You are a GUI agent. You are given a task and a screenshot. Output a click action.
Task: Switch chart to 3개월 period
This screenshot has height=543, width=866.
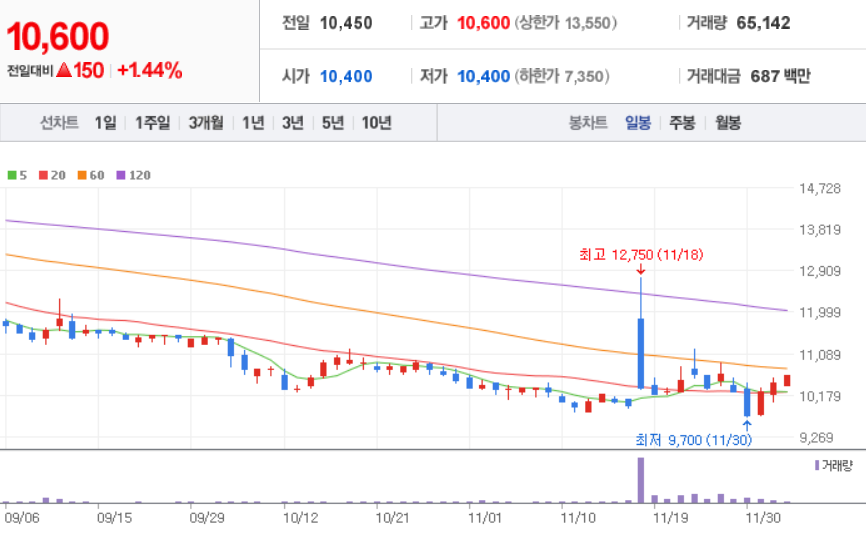206,123
